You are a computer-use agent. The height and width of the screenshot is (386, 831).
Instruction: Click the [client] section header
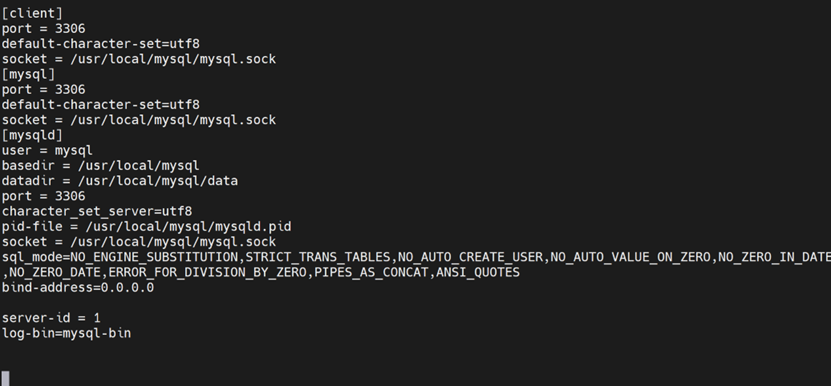pyautogui.click(x=32, y=13)
